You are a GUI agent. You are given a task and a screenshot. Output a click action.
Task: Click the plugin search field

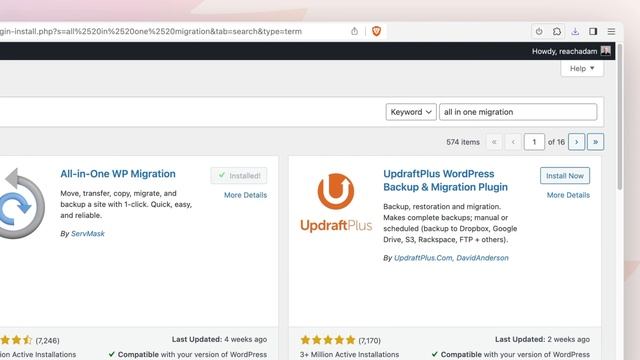(518, 112)
